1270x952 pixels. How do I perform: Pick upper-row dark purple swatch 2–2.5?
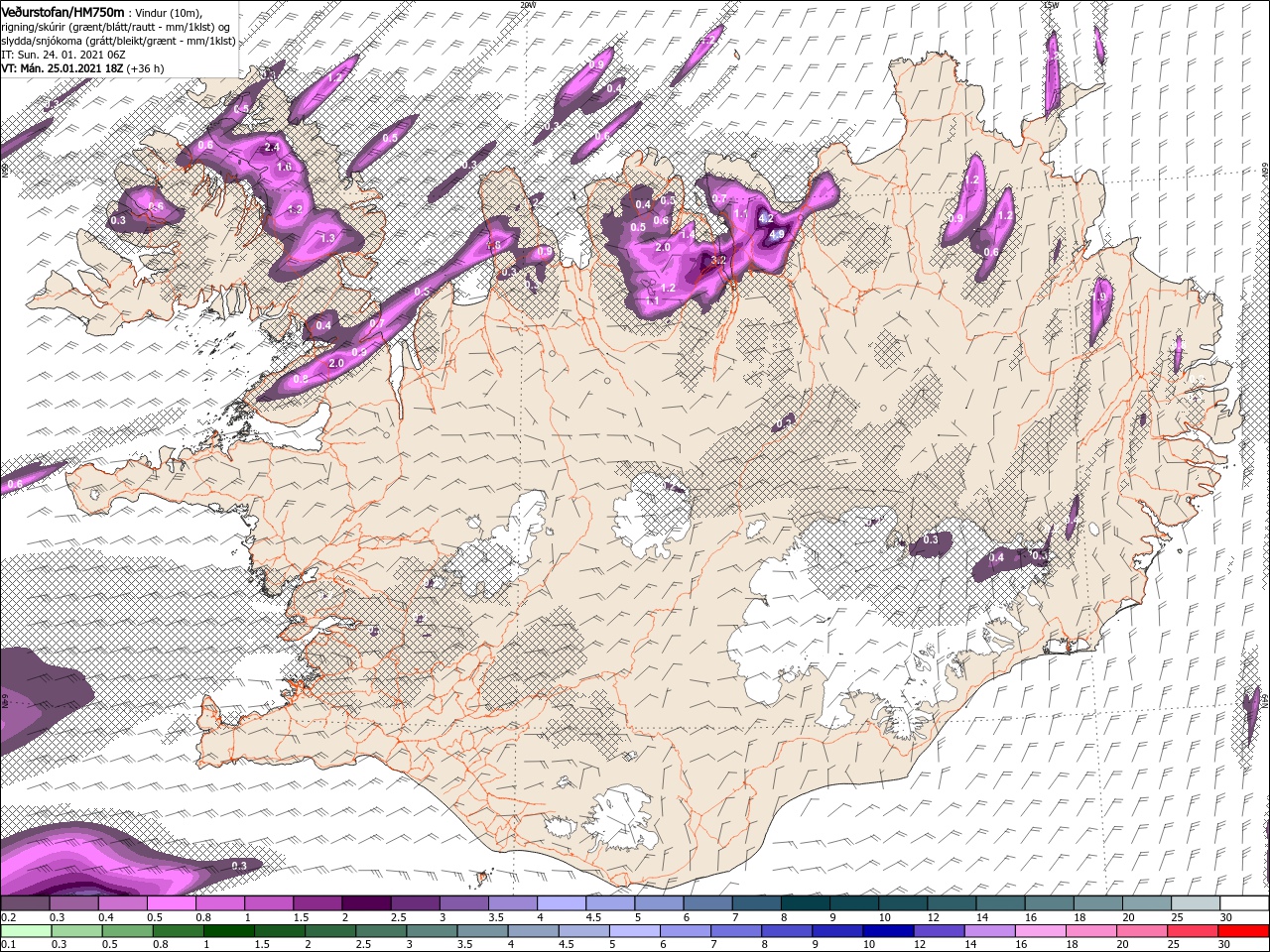click(366, 902)
